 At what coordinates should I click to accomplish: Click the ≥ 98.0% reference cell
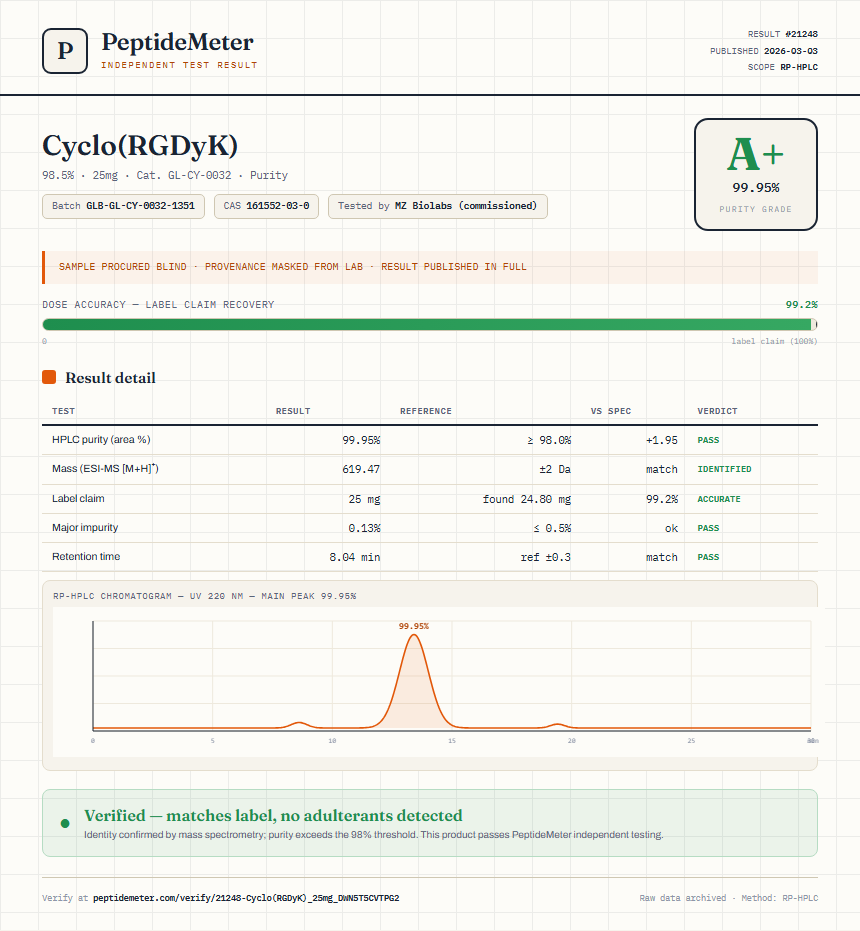click(549, 440)
